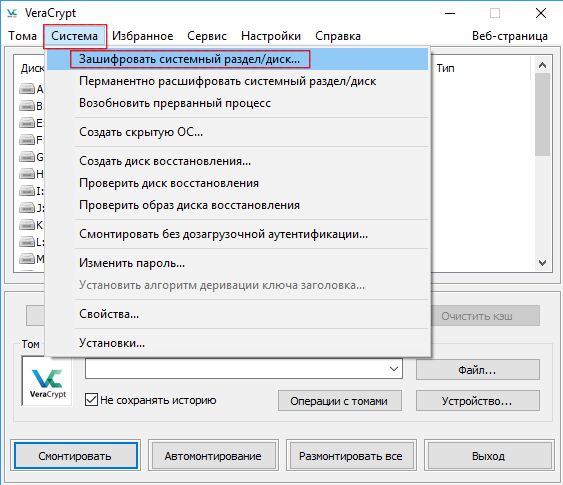Close the VeraCrypt window

pos(541,13)
